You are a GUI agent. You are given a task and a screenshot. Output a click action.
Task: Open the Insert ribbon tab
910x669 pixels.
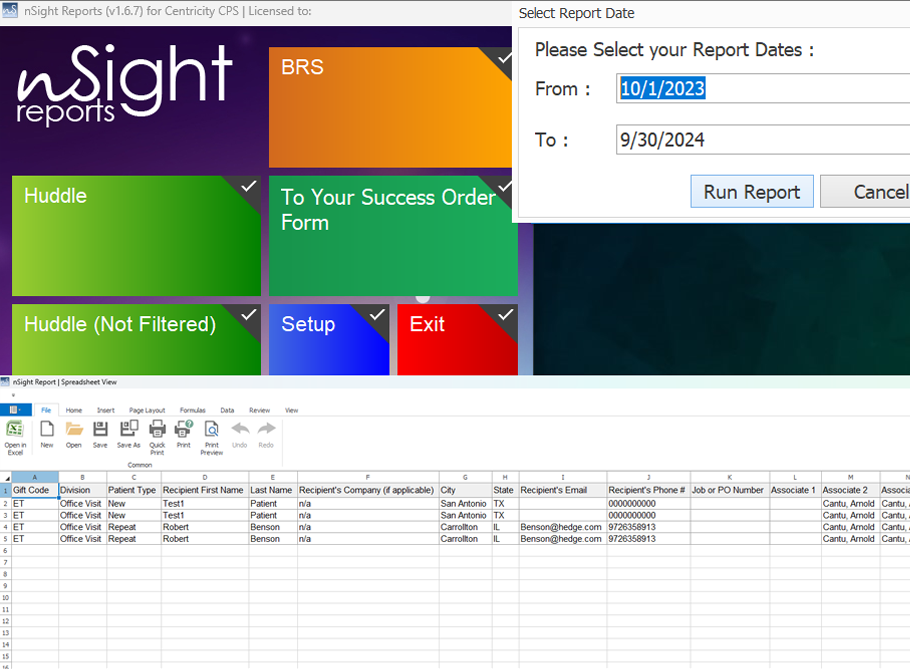106,410
